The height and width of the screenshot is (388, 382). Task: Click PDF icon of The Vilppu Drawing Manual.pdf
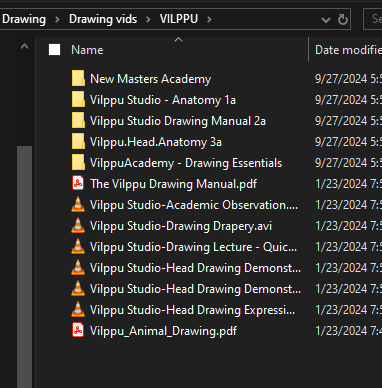[78, 184]
